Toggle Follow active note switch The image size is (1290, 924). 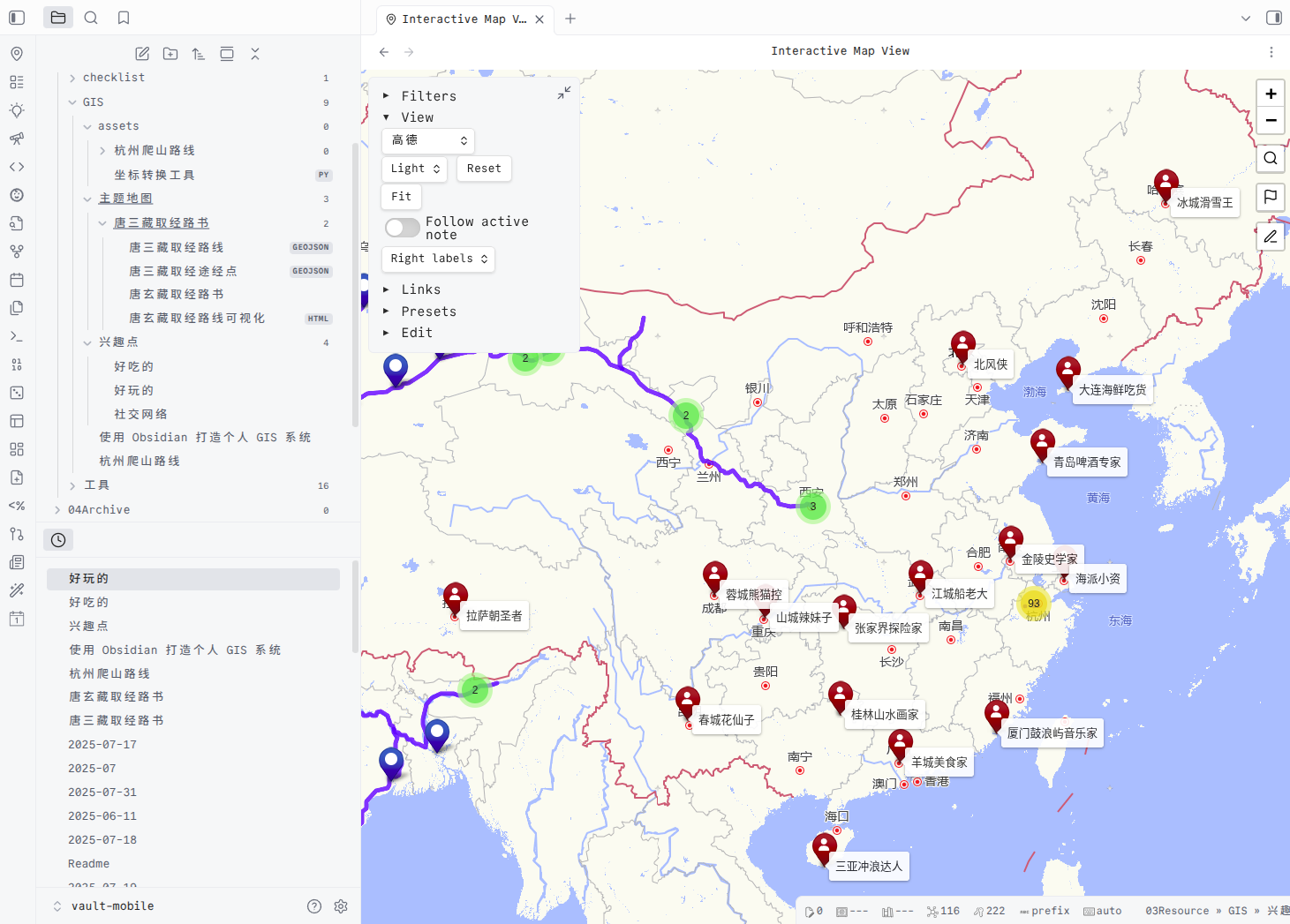[403, 228]
